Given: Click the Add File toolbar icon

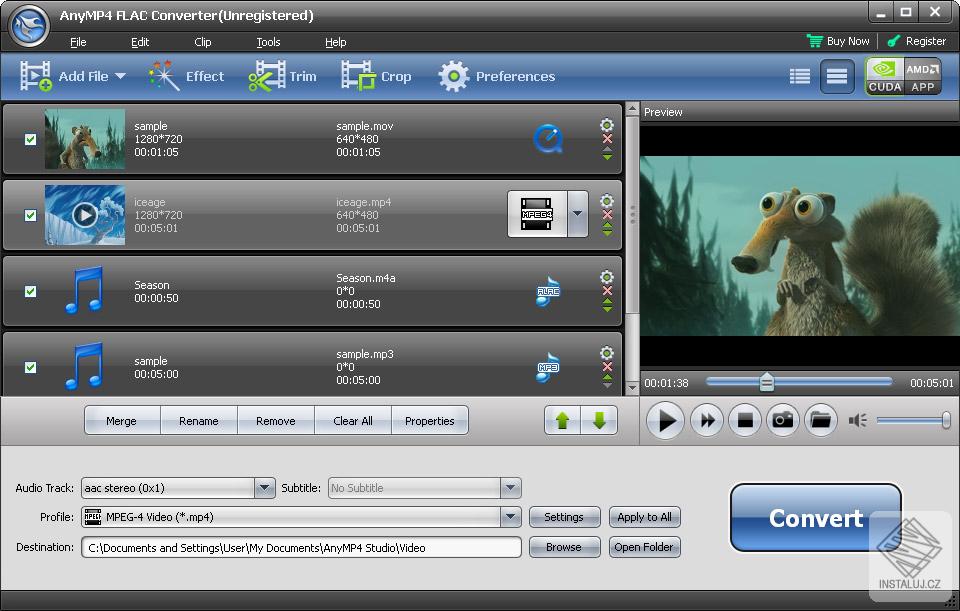Looking at the screenshot, I should coord(36,75).
